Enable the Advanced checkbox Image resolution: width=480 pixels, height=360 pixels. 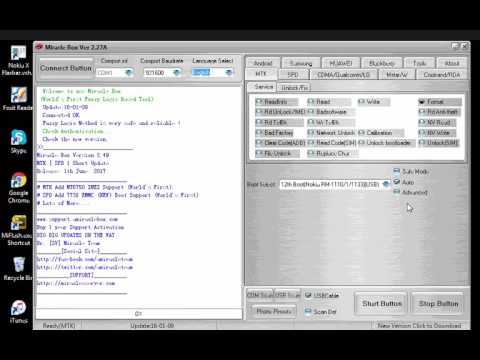coord(397,192)
